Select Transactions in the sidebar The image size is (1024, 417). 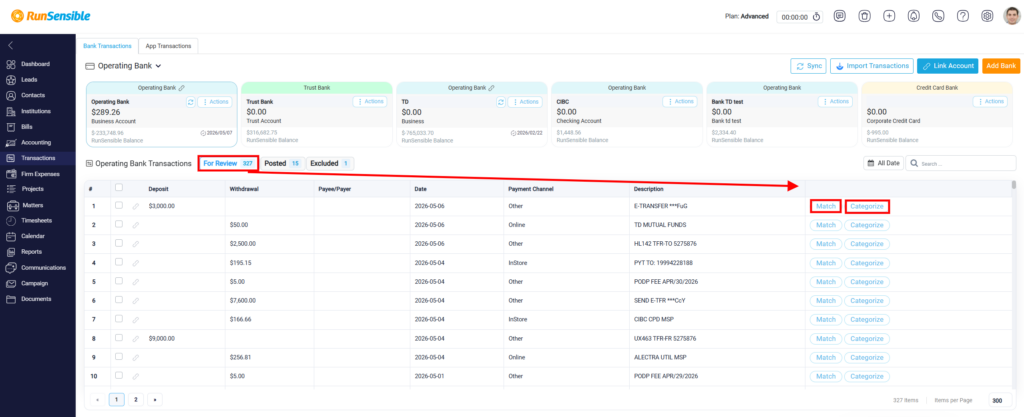click(x=37, y=158)
